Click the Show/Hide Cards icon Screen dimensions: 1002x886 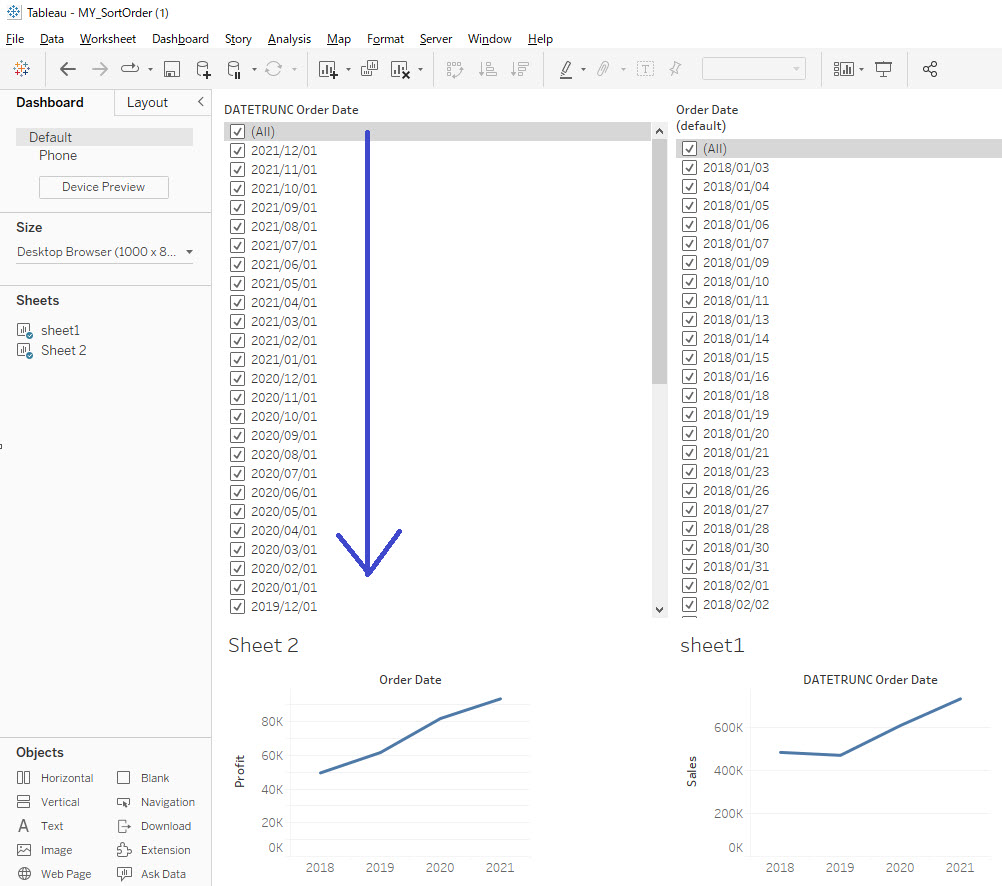coord(844,69)
